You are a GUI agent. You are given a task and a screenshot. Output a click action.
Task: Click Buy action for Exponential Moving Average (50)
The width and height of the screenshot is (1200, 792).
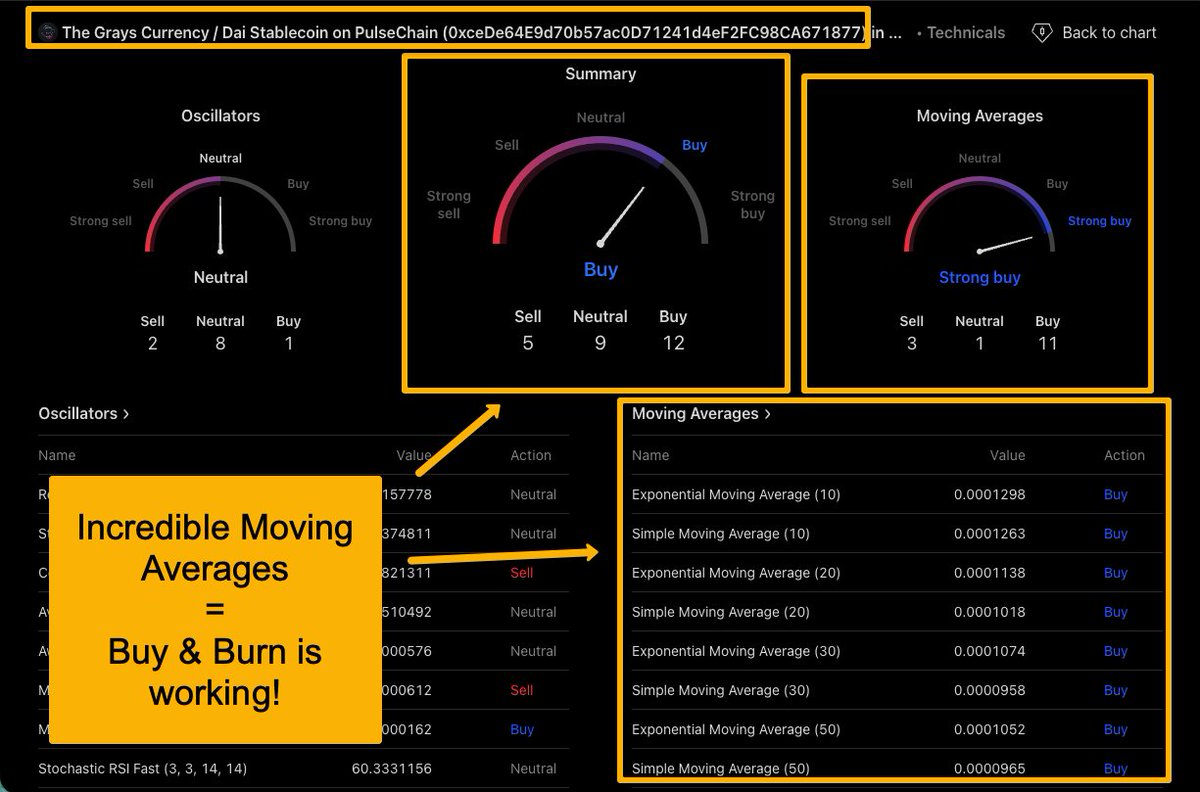point(1115,729)
